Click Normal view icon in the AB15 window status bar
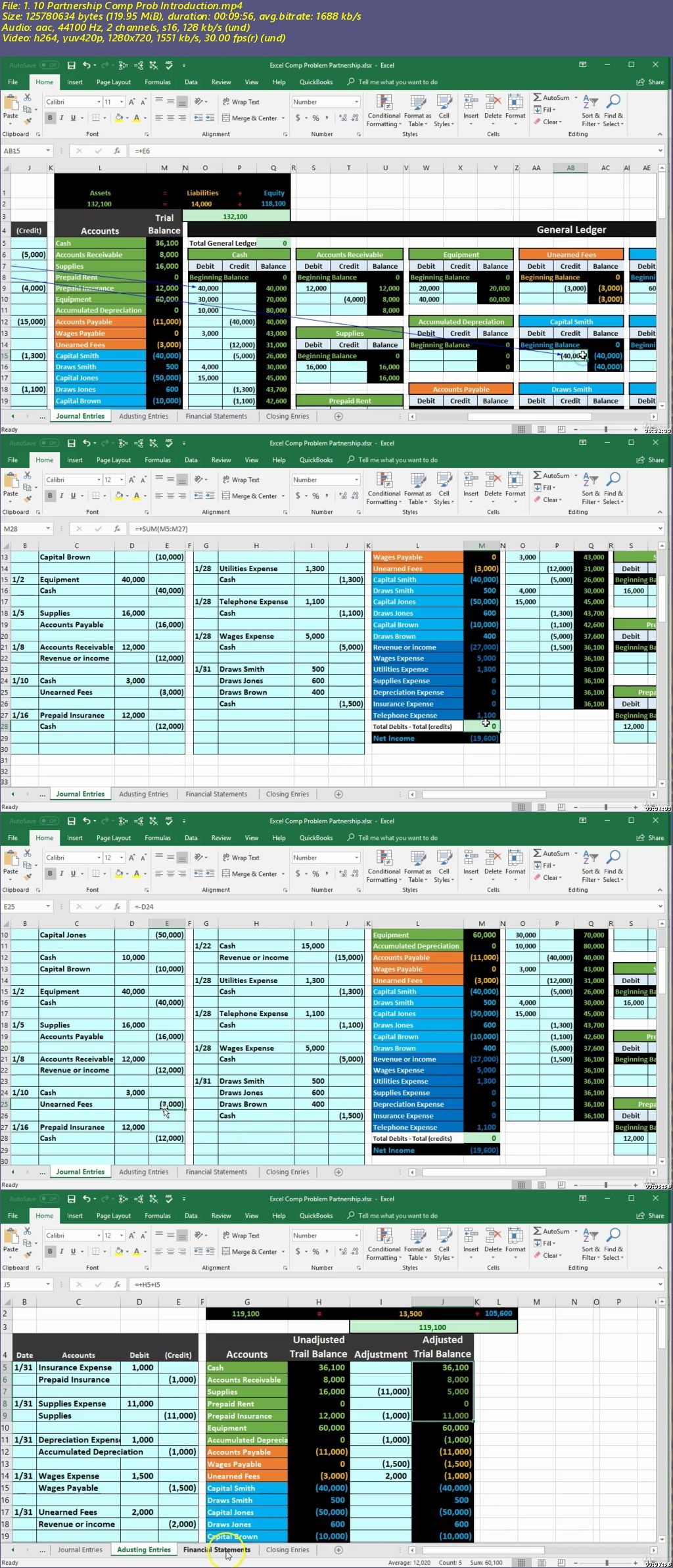673x1568 pixels. coord(521,429)
